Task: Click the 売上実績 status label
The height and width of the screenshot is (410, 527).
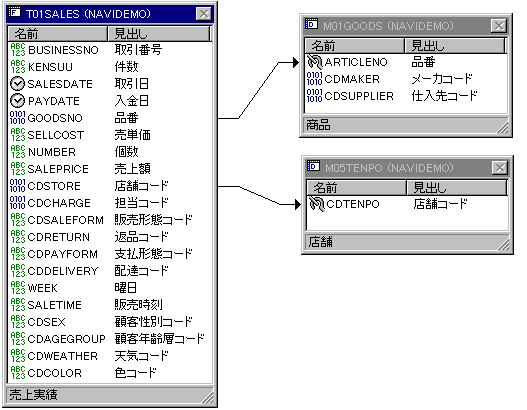Action: tap(33, 395)
